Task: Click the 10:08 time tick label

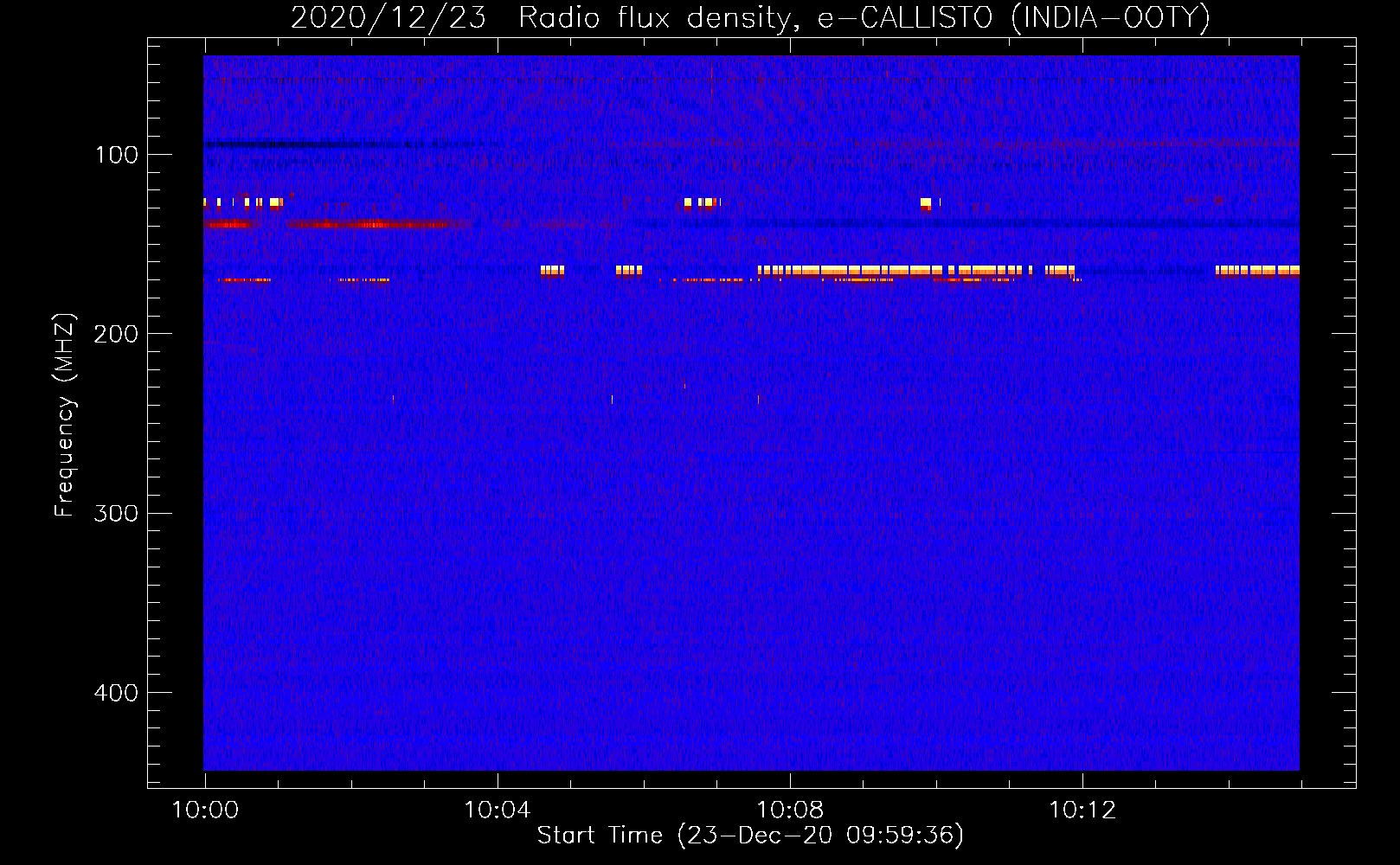Action: click(790, 811)
